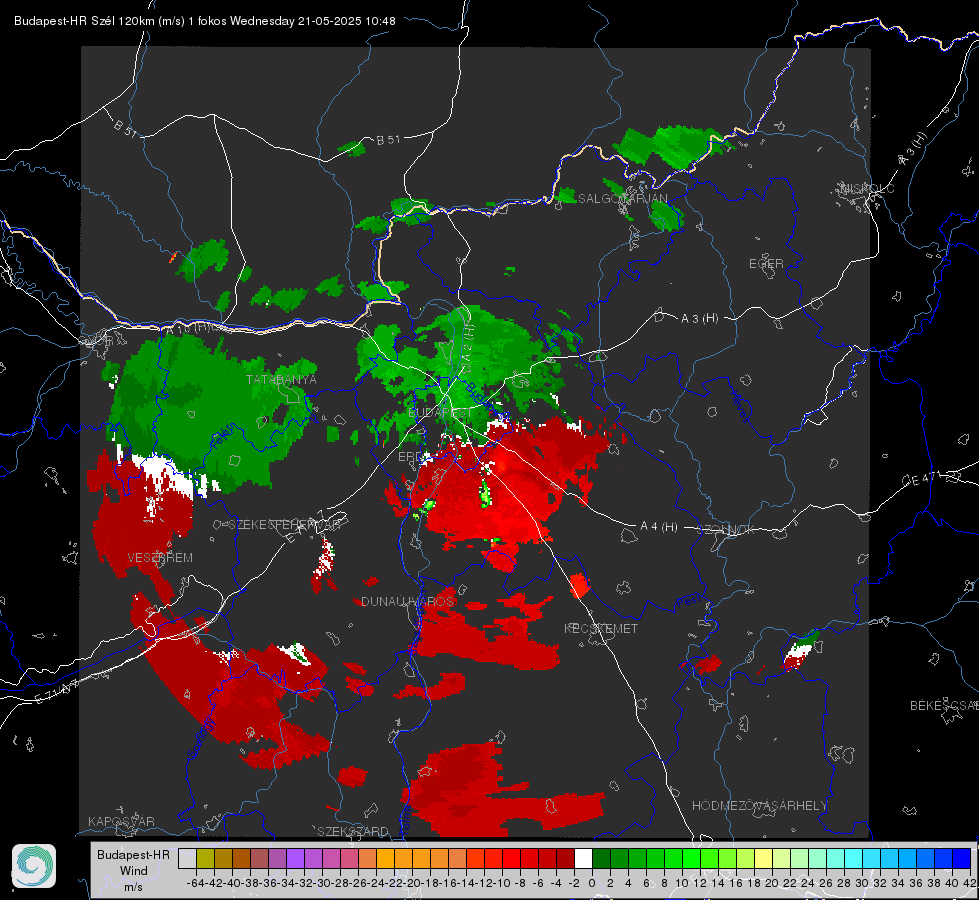Select the E 71 (H) road label
This screenshot has height=900, width=979.
tap(57, 691)
